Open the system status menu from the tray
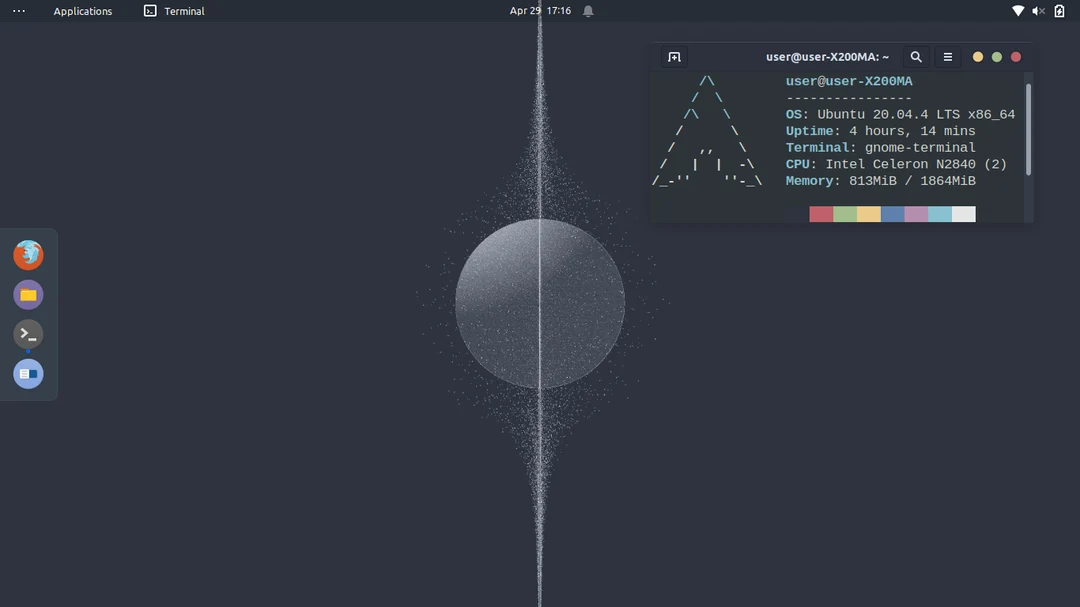 point(1038,11)
